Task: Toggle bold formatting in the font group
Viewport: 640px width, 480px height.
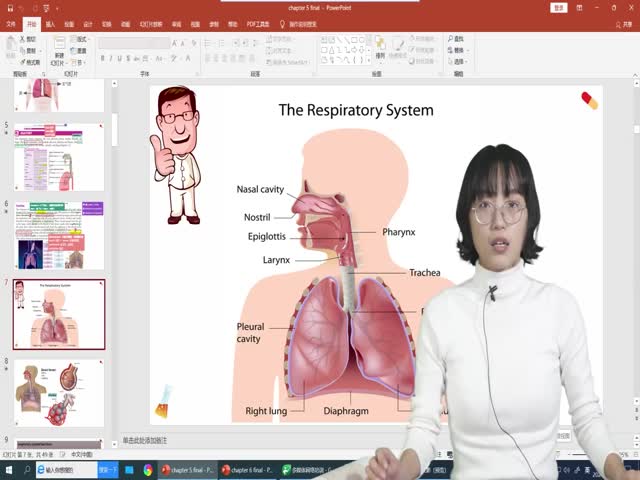Action: 102,58
